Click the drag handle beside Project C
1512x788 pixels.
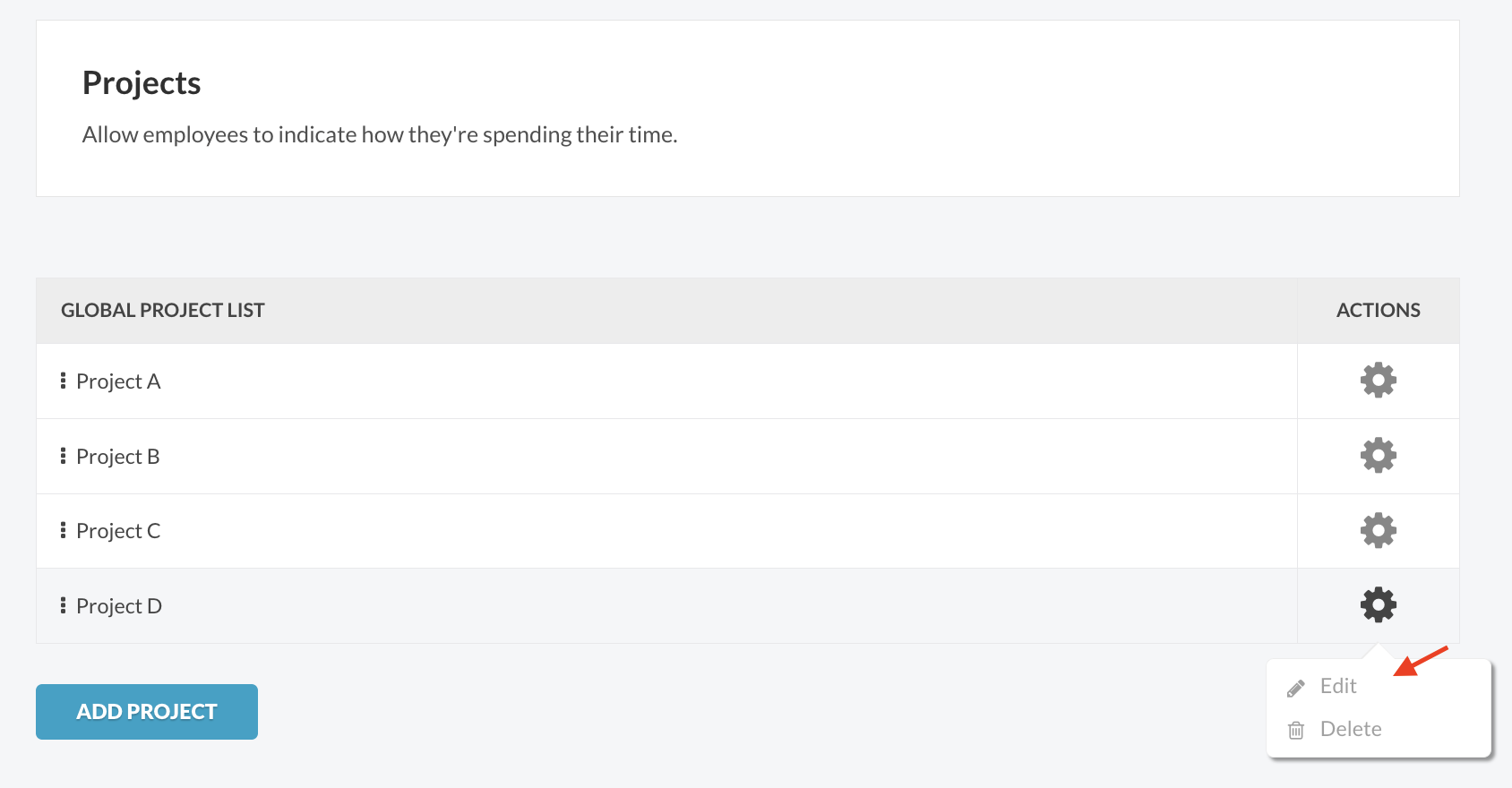pyautogui.click(x=63, y=530)
